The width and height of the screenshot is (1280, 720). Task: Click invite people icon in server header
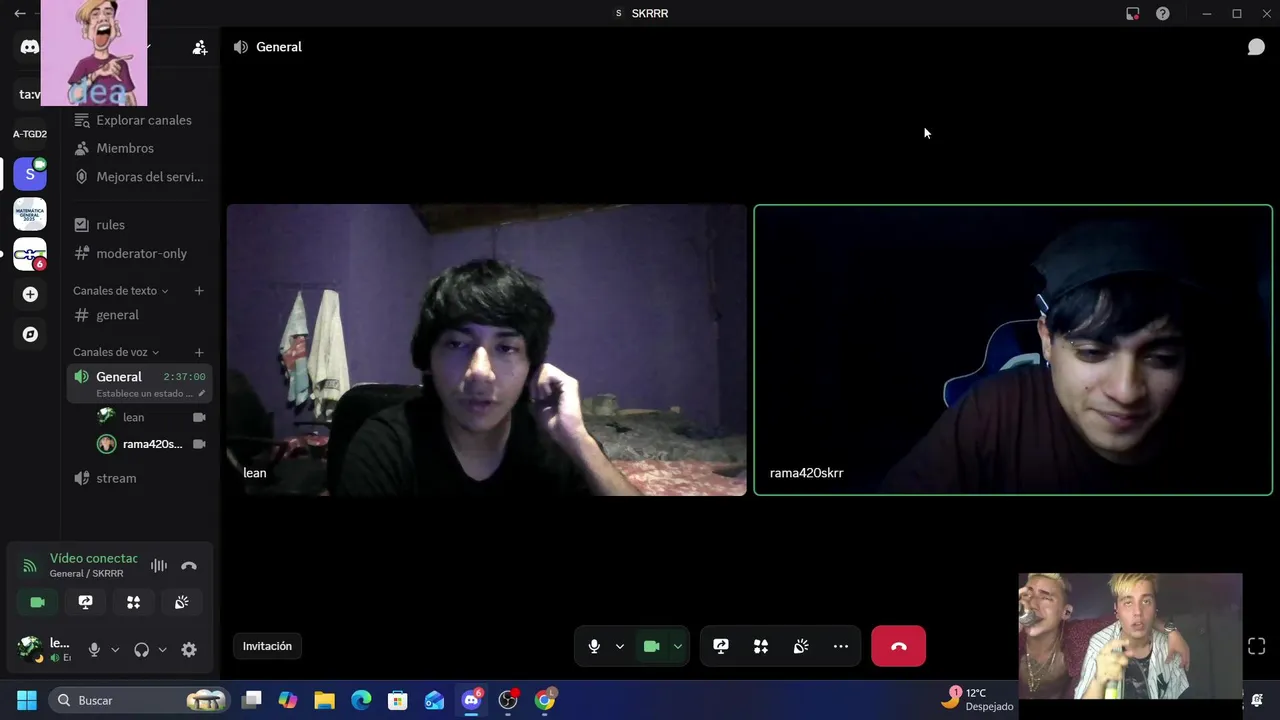pos(200,47)
